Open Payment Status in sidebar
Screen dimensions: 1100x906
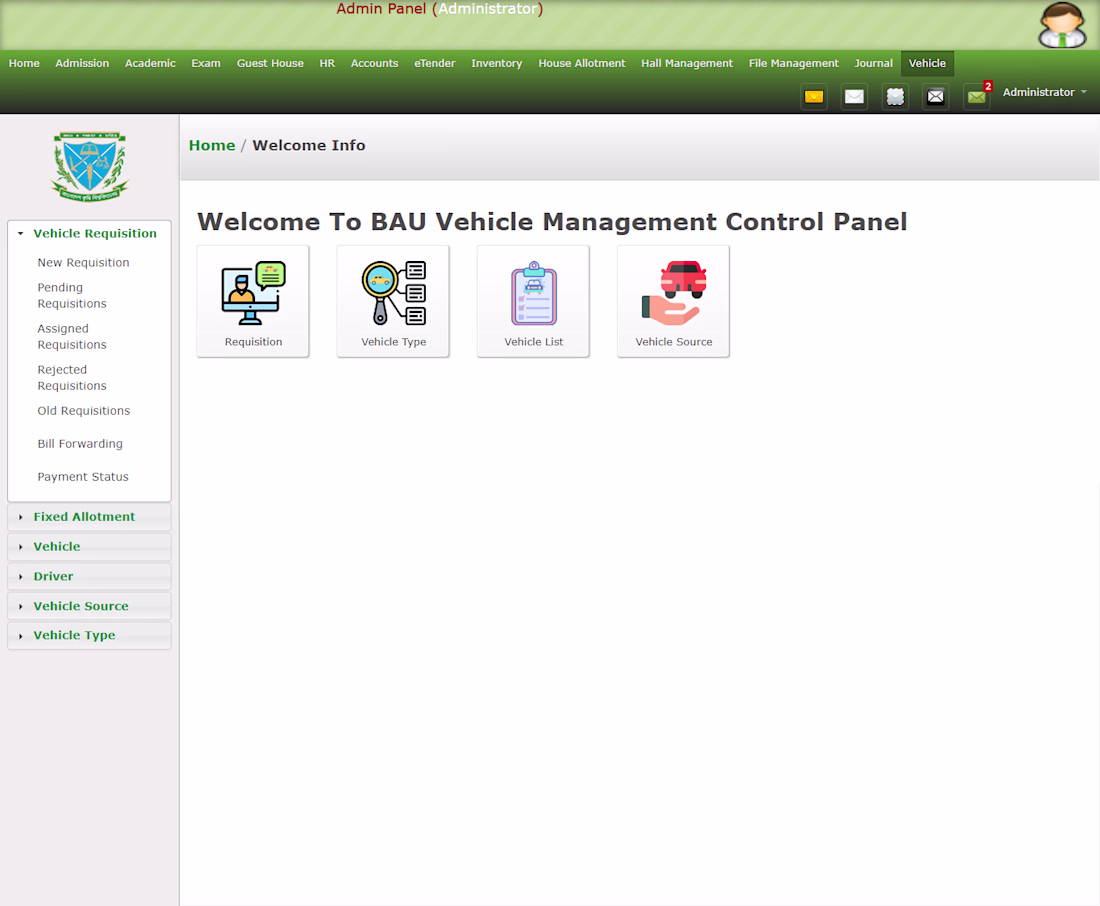click(83, 477)
